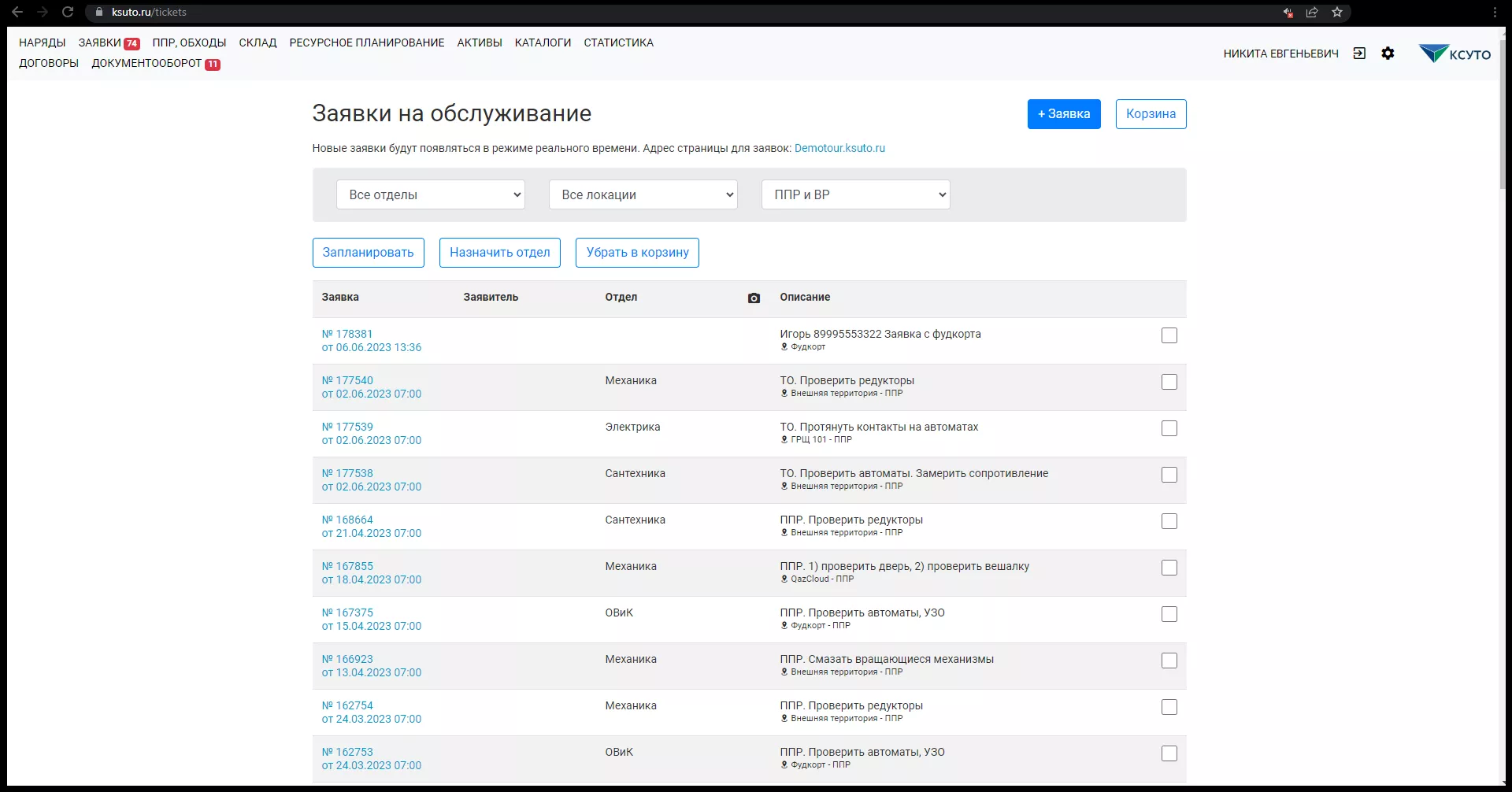
Task: Check the box for request № 178381
Action: tap(1169, 335)
